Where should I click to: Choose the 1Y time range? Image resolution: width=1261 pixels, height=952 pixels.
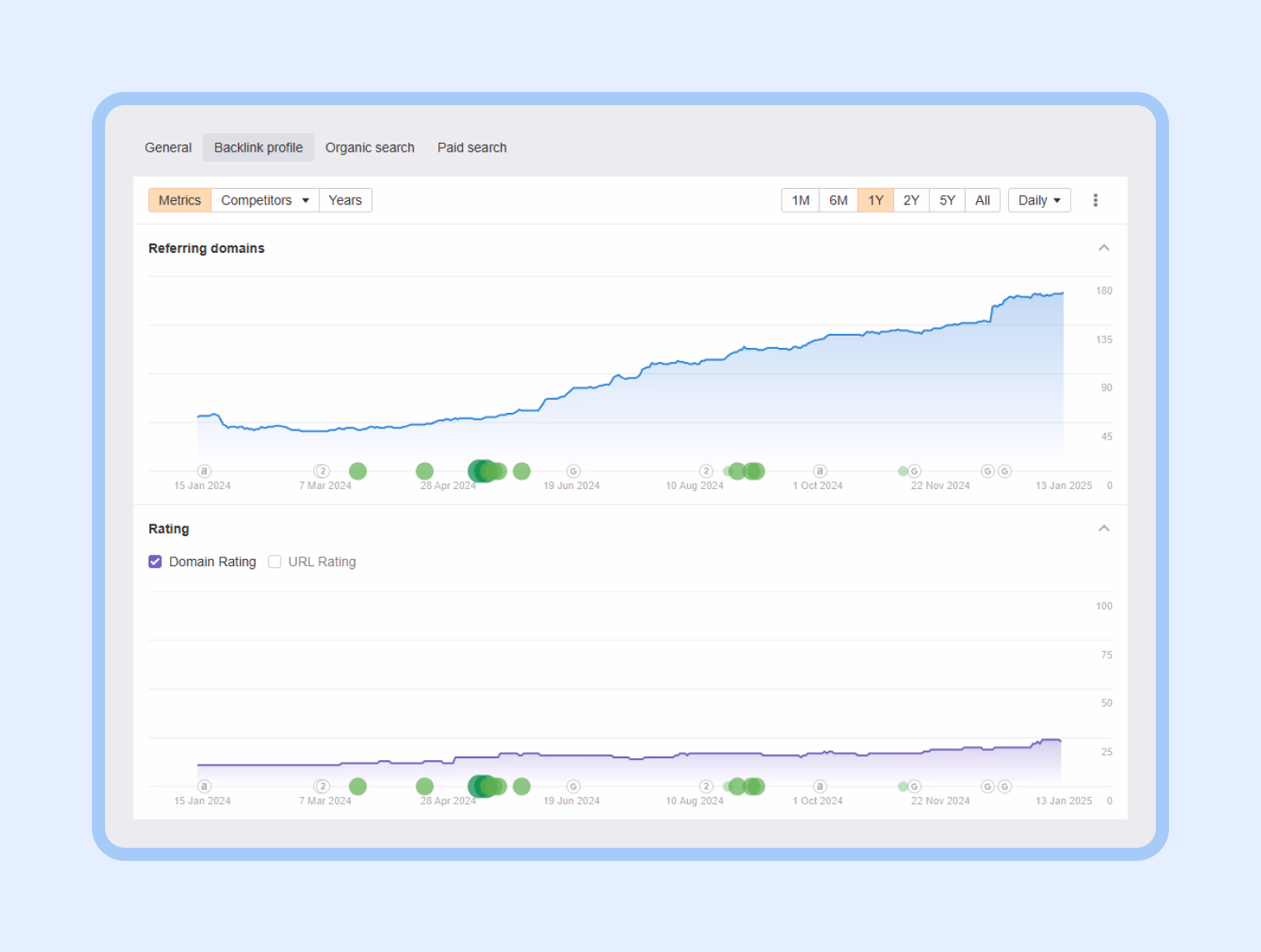point(876,200)
